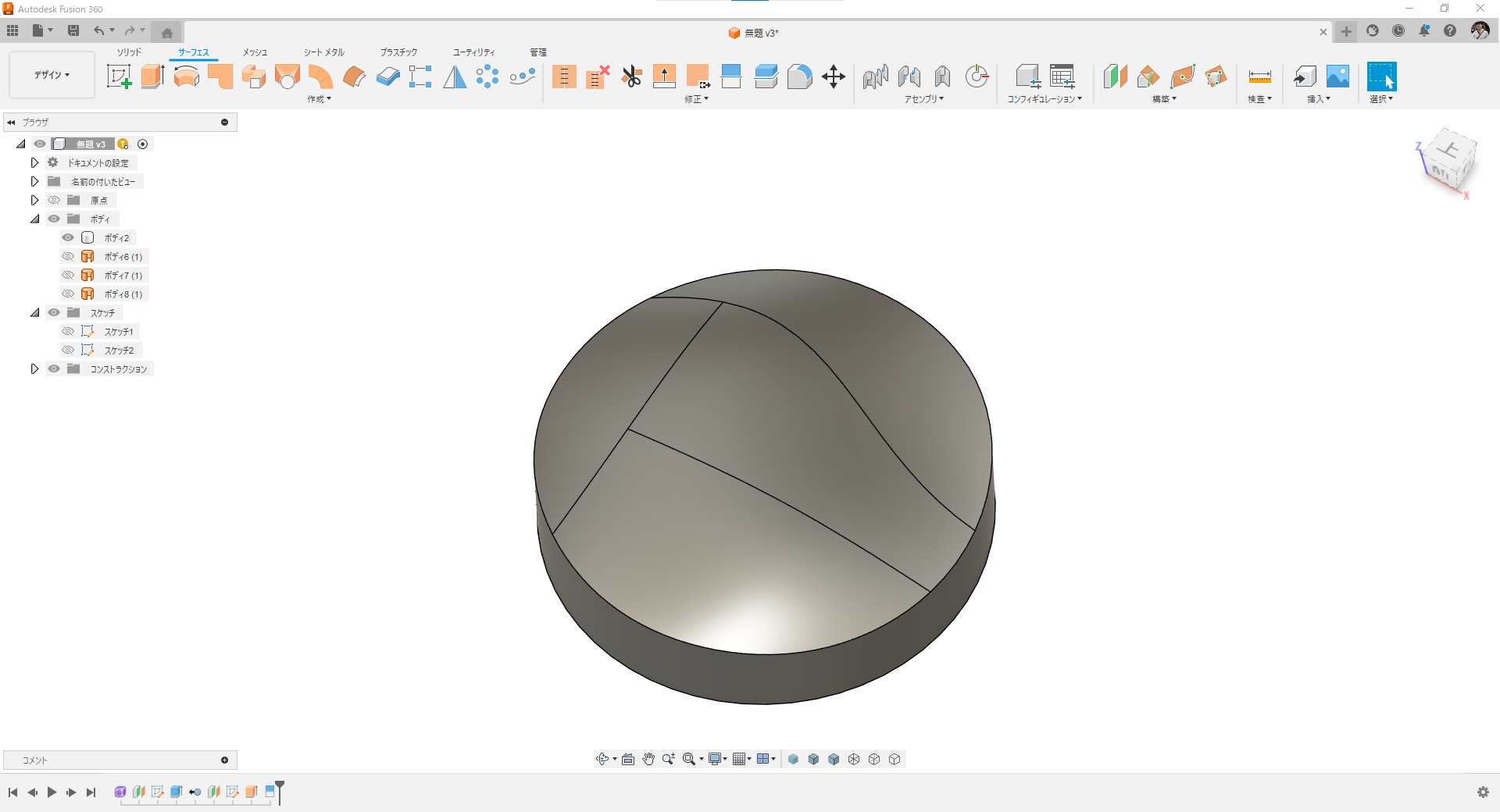Click the Create Sketch tool icon
The height and width of the screenshot is (812, 1500).
click(119, 77)
